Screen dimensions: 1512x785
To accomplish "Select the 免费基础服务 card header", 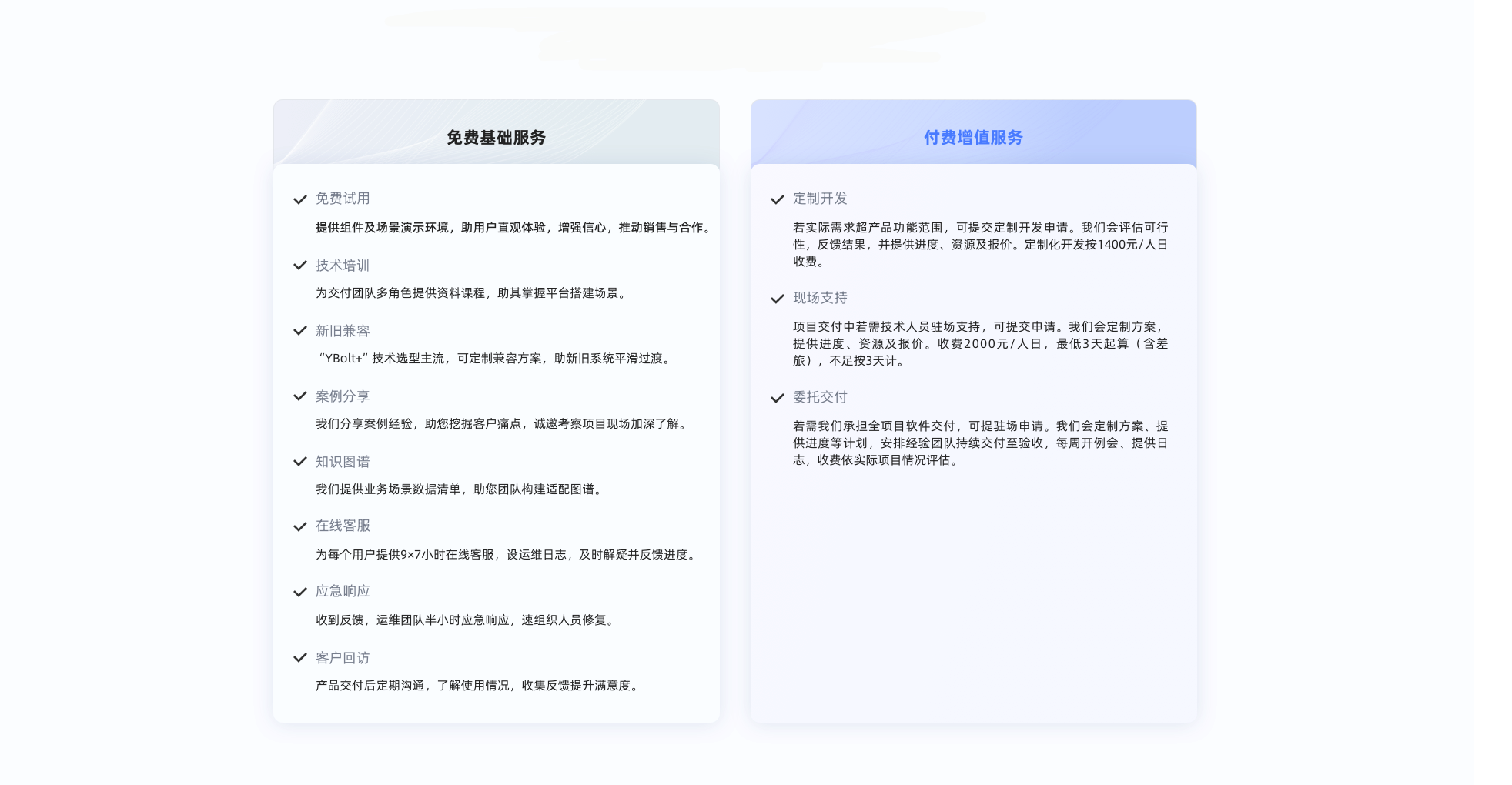I will point(496,137).
